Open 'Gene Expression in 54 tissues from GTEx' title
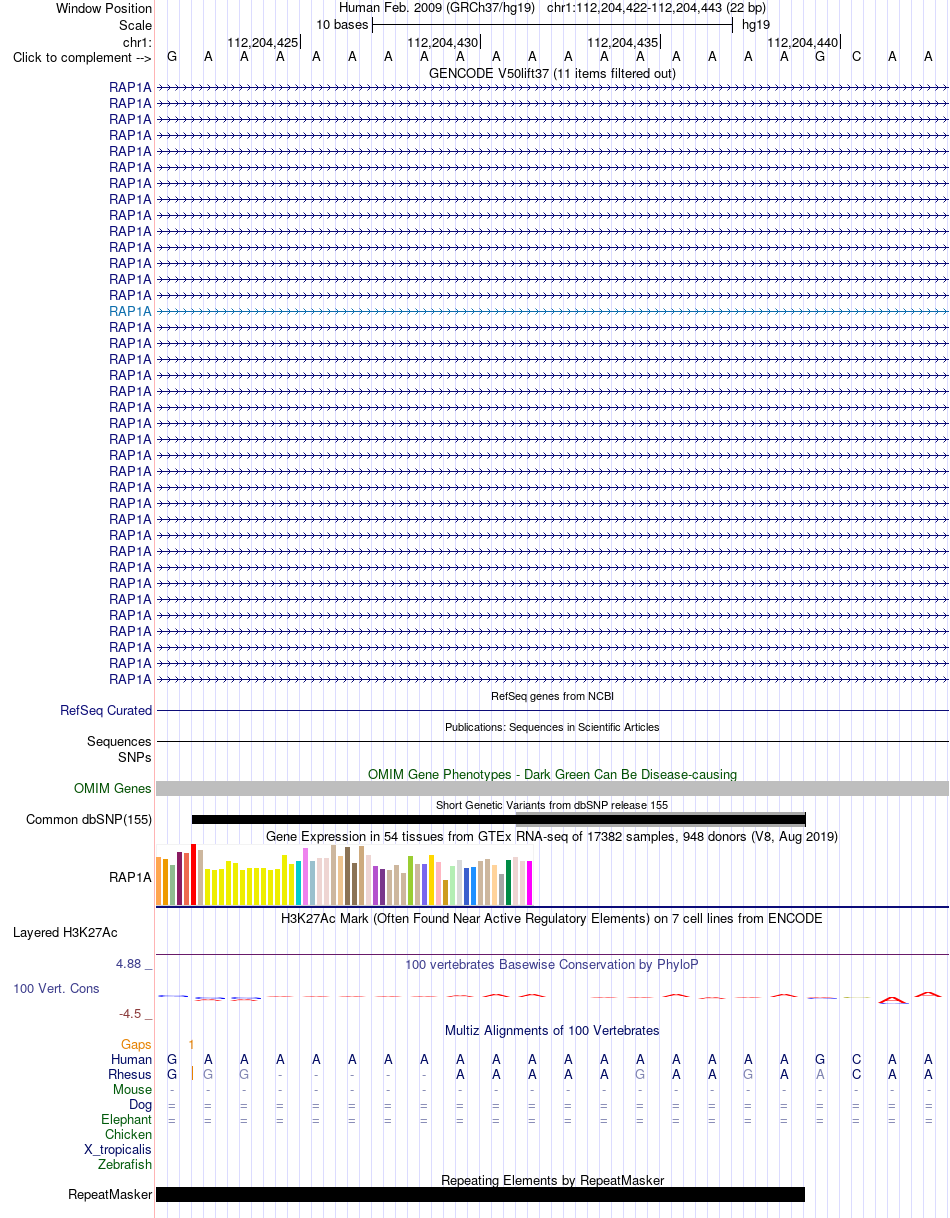Viewport: 950px width, 1218px height. pyautogui.click(x=552, y=836)
